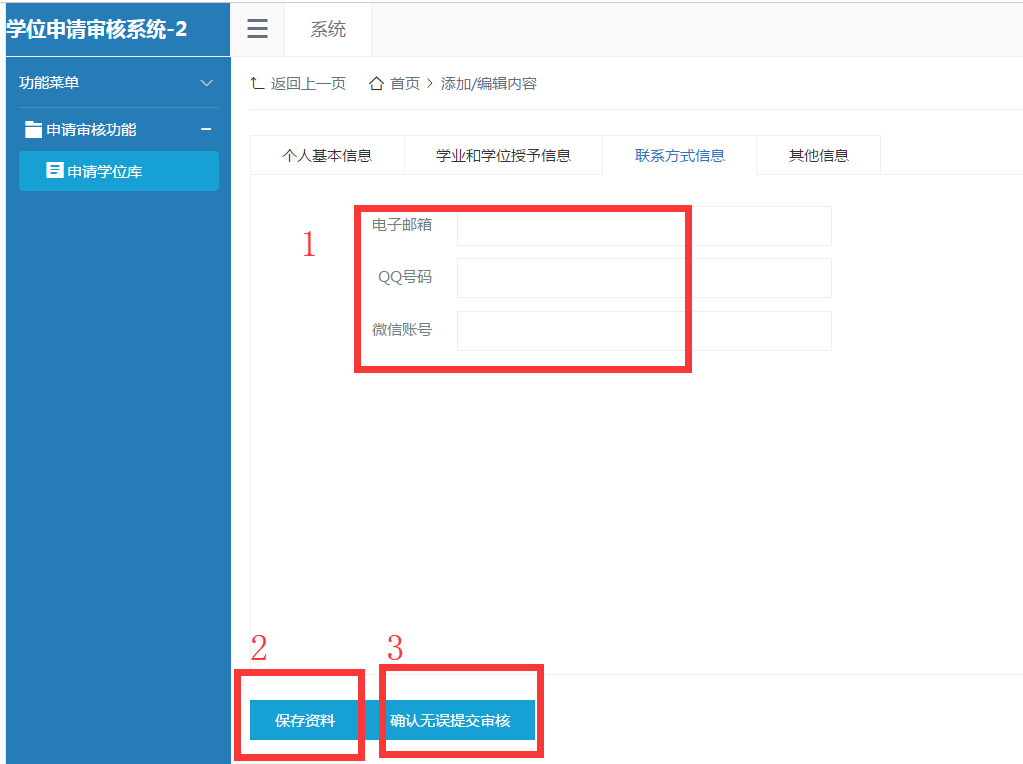Click the 电子邮箱 input field

570,226
